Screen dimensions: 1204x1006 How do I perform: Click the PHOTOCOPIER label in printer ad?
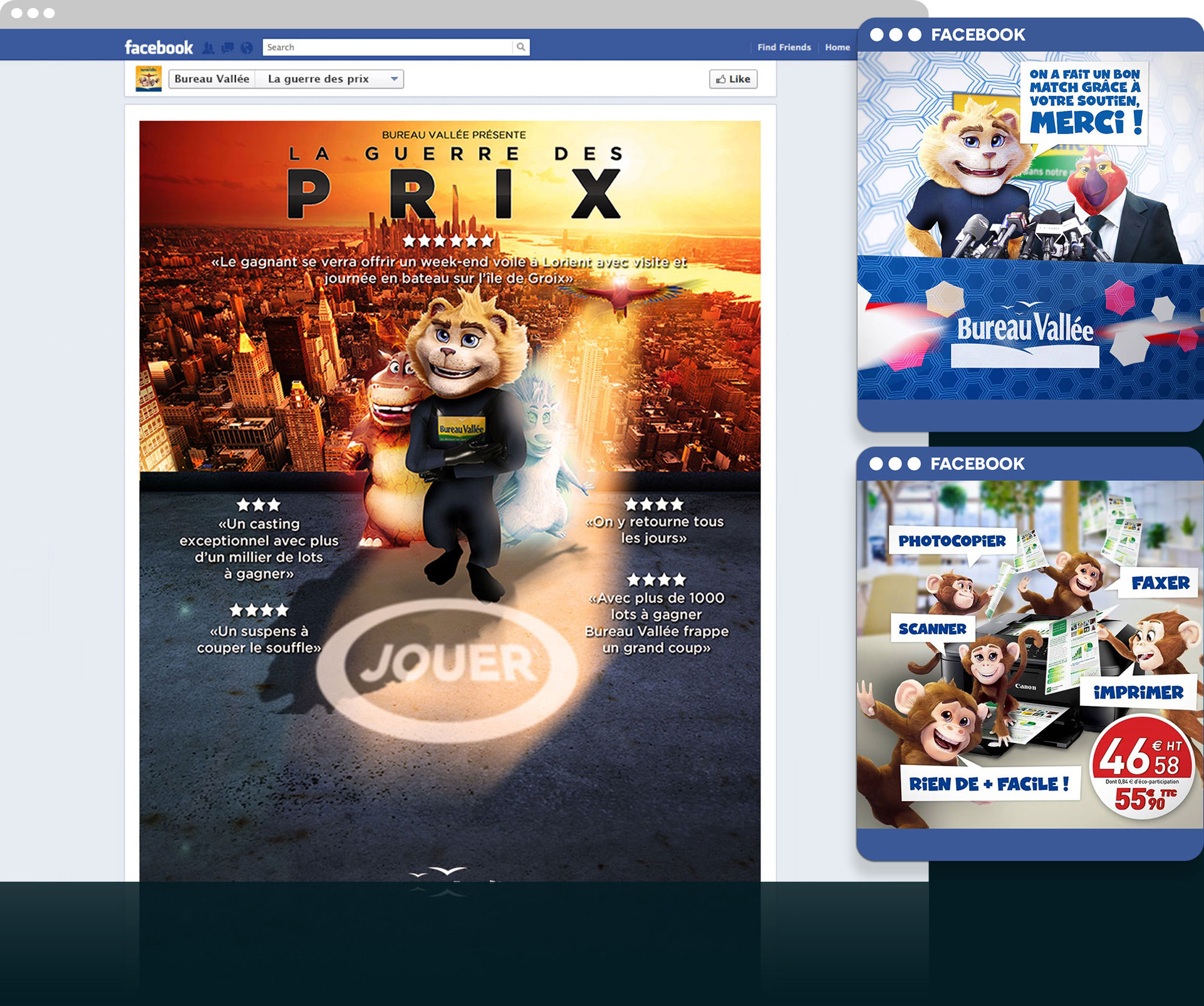click(952, 541)
